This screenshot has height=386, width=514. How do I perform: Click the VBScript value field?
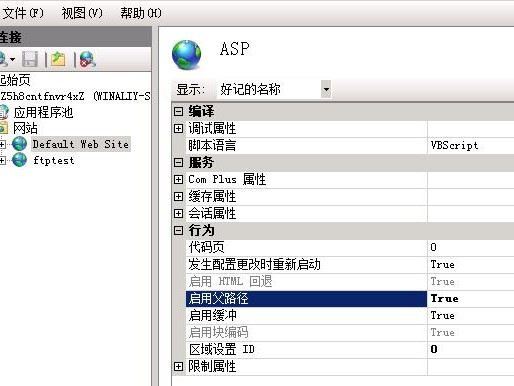coord(471,145)
